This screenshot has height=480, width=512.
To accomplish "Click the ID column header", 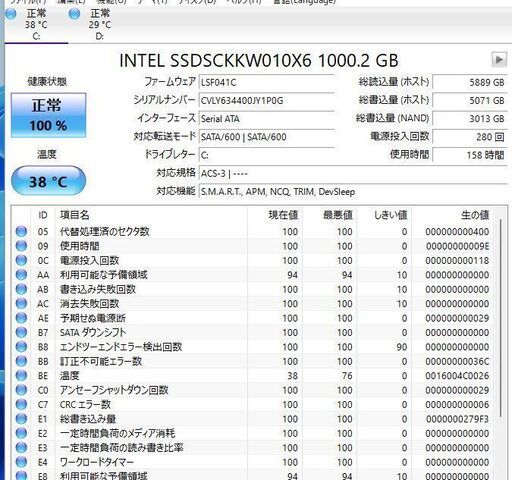I will click(43, 215).
